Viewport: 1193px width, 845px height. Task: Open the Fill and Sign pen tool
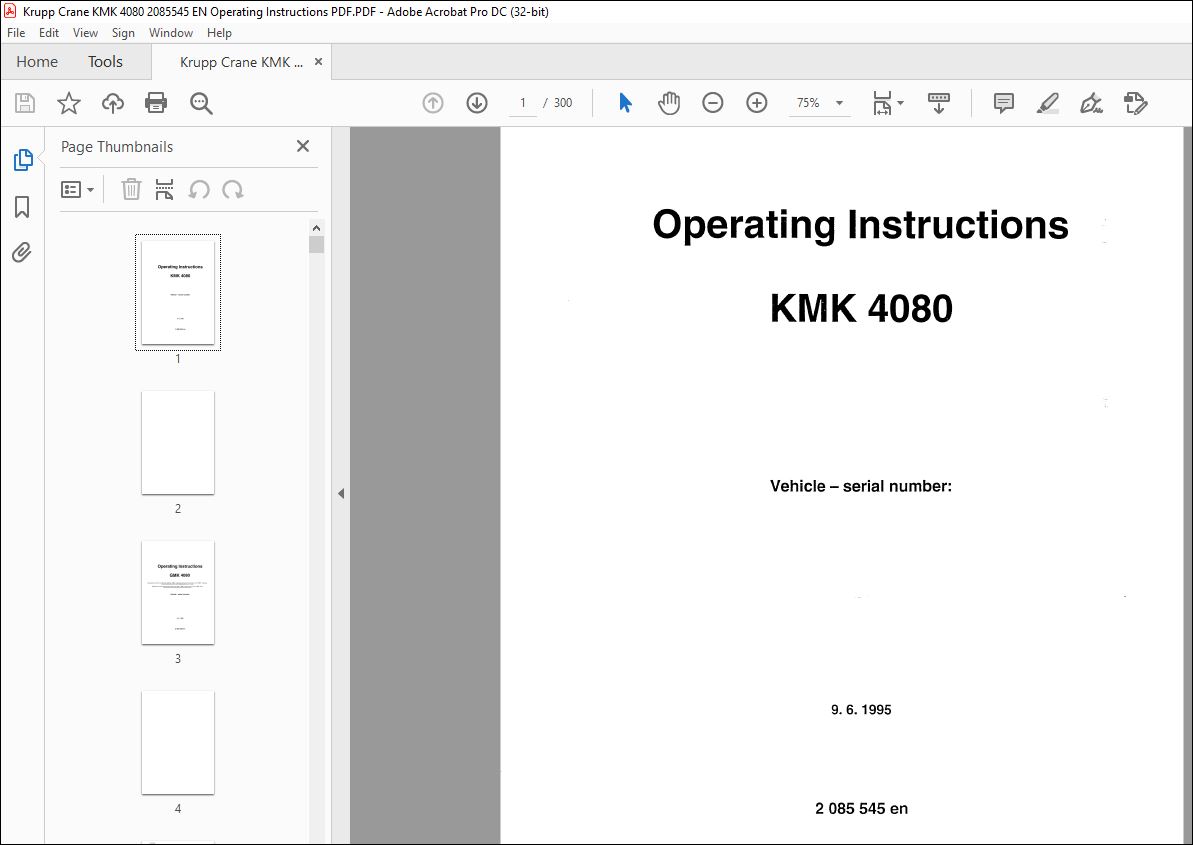(x=1092, y=103)
